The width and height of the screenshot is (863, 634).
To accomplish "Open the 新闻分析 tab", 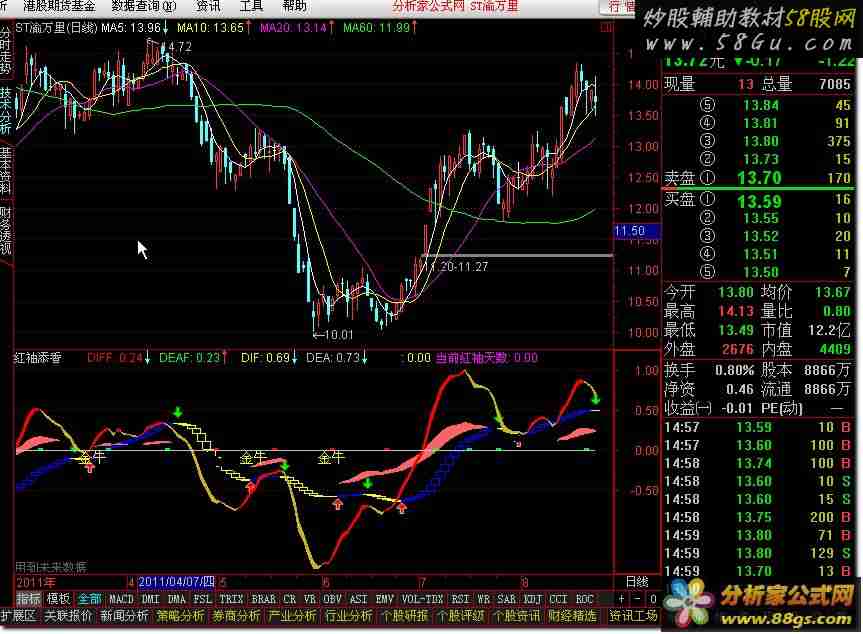I will 124,616.
